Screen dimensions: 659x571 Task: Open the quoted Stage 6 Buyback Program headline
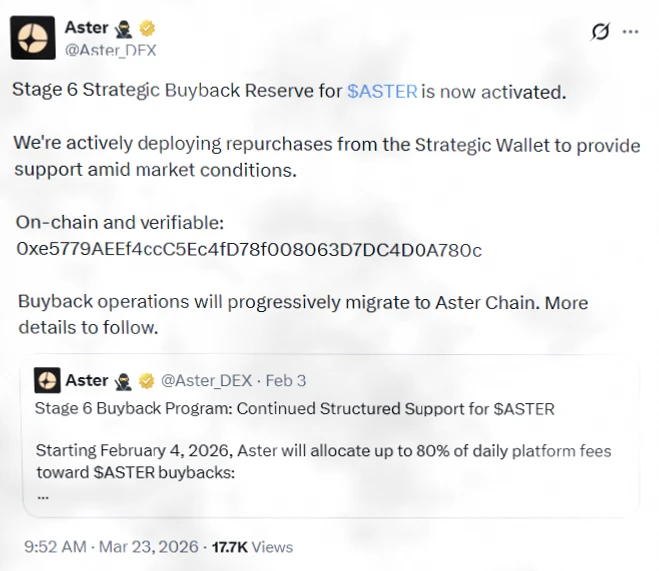tap(294, 409)
